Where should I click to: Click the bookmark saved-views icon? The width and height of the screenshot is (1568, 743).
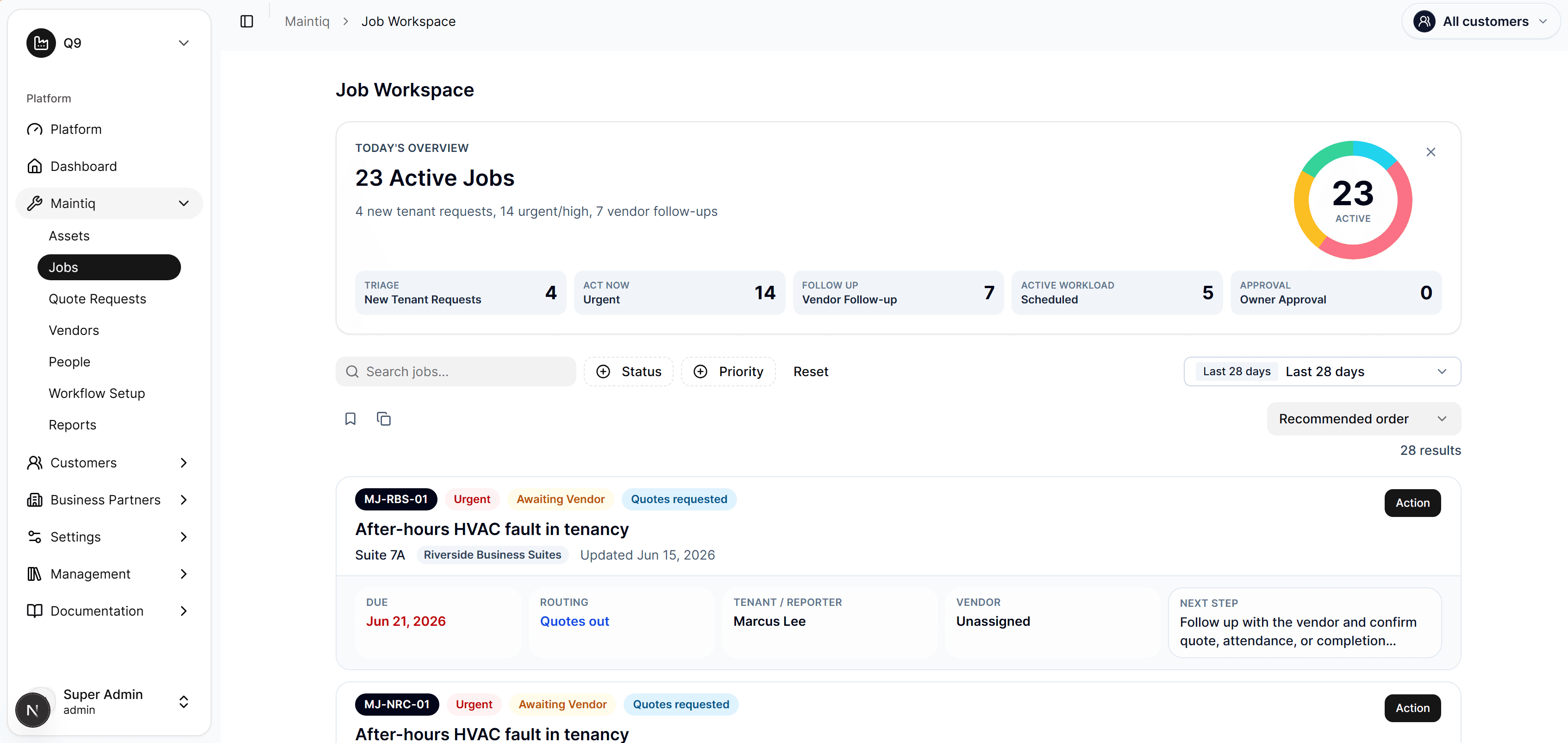(x=350, y=419)
